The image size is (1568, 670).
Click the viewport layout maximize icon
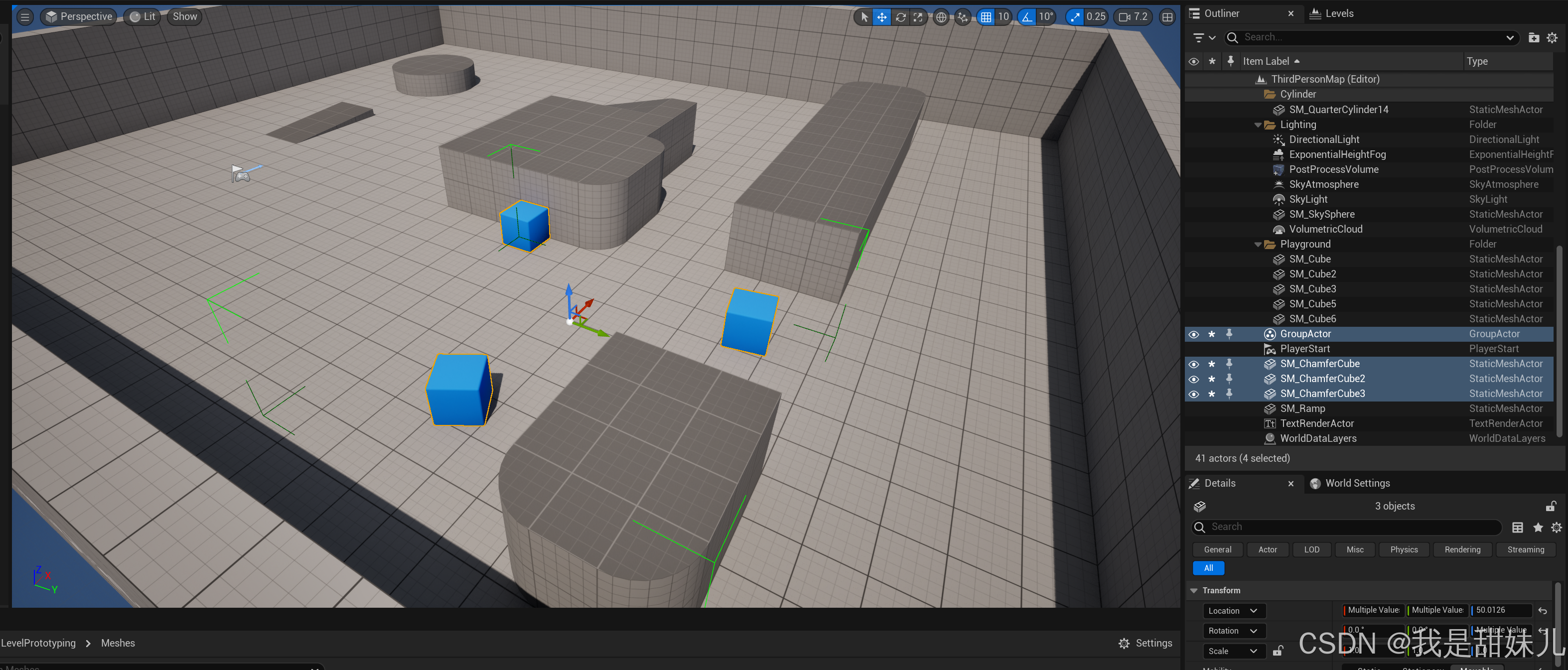coord(1167,17)
